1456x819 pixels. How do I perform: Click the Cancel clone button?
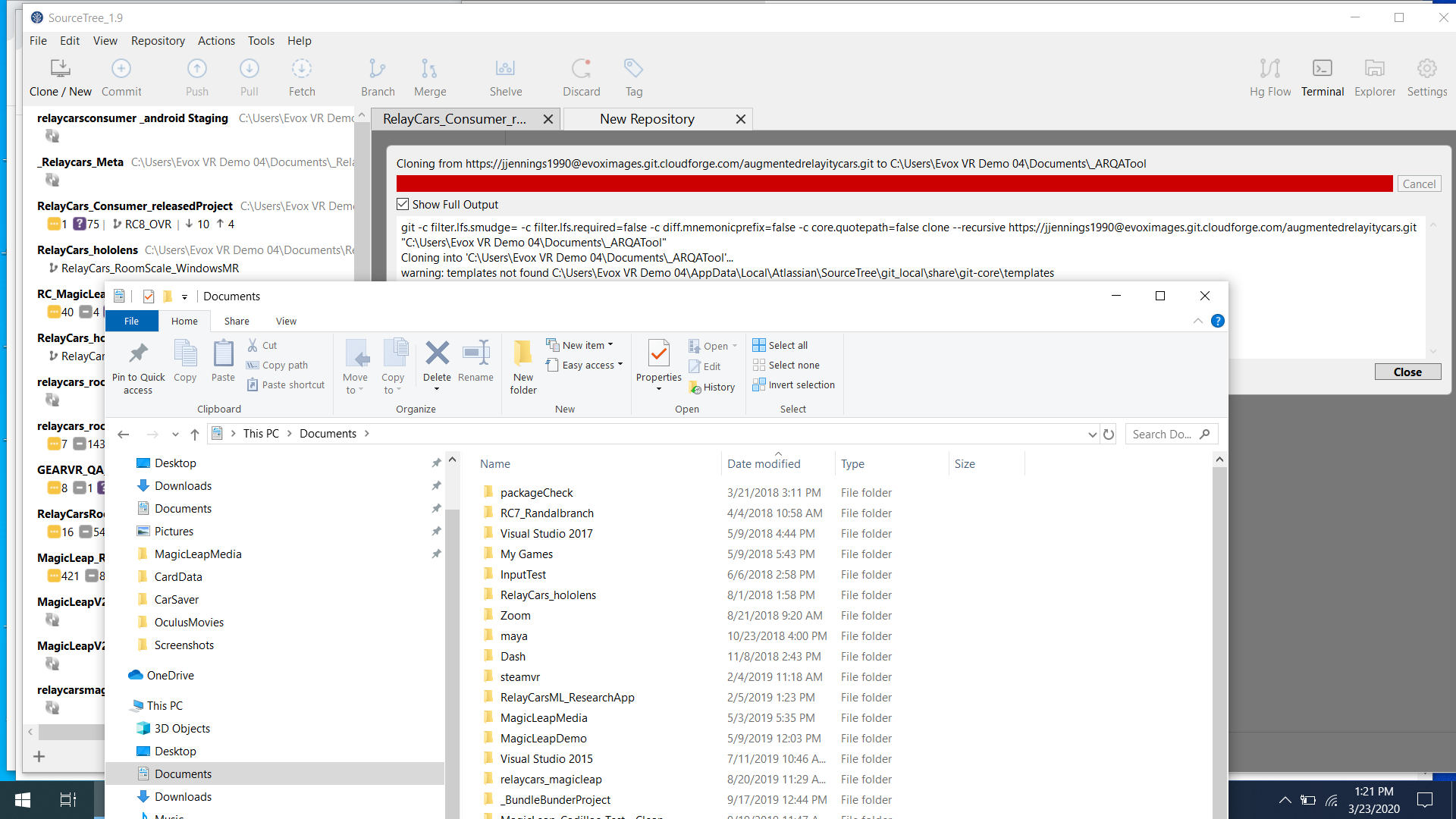pyautogui.click(x=1419, y=184)
